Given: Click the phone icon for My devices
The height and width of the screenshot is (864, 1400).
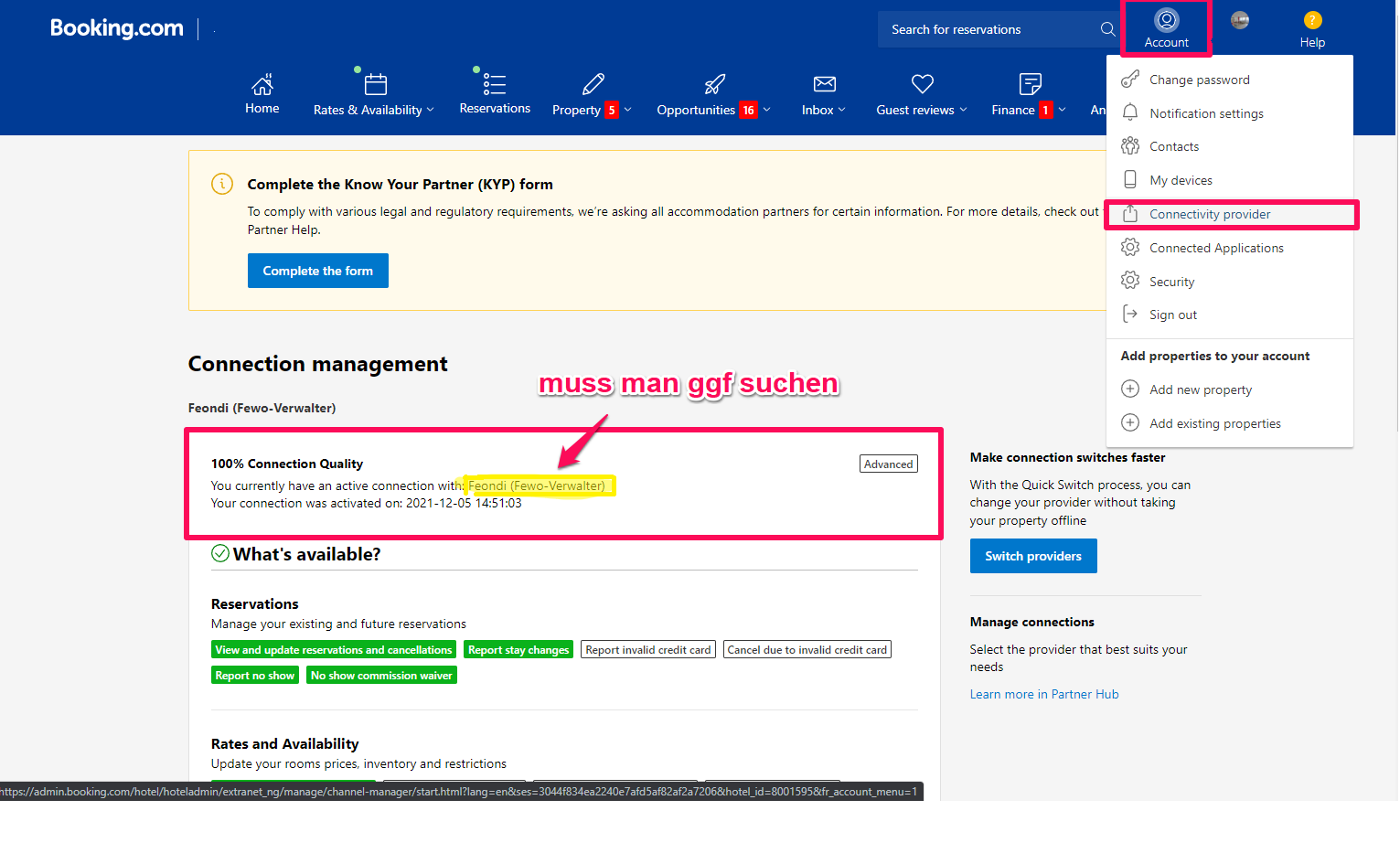Looking at the screenshot, I should point(1130,180).
